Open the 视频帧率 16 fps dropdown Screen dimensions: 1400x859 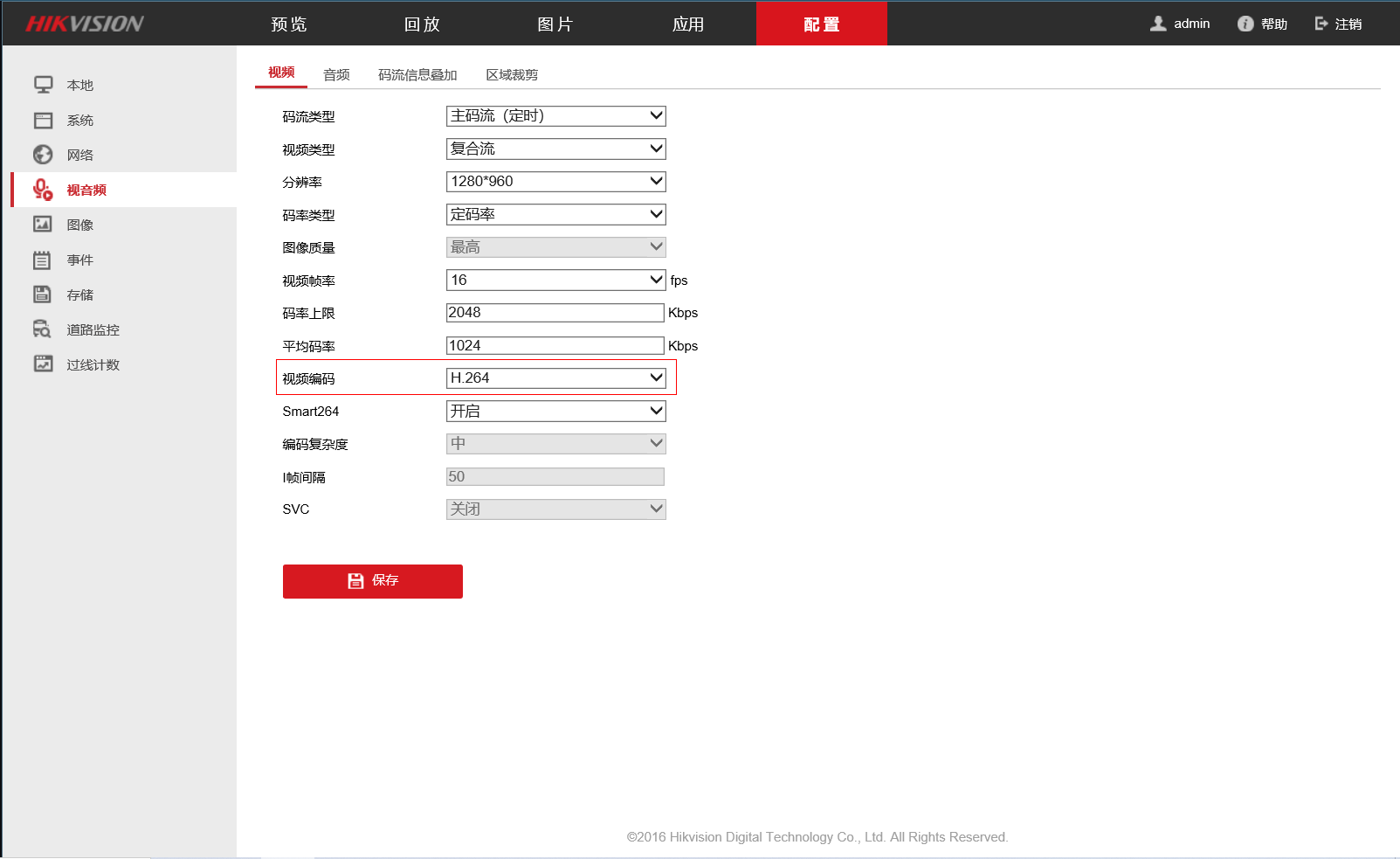coord(556,281)
